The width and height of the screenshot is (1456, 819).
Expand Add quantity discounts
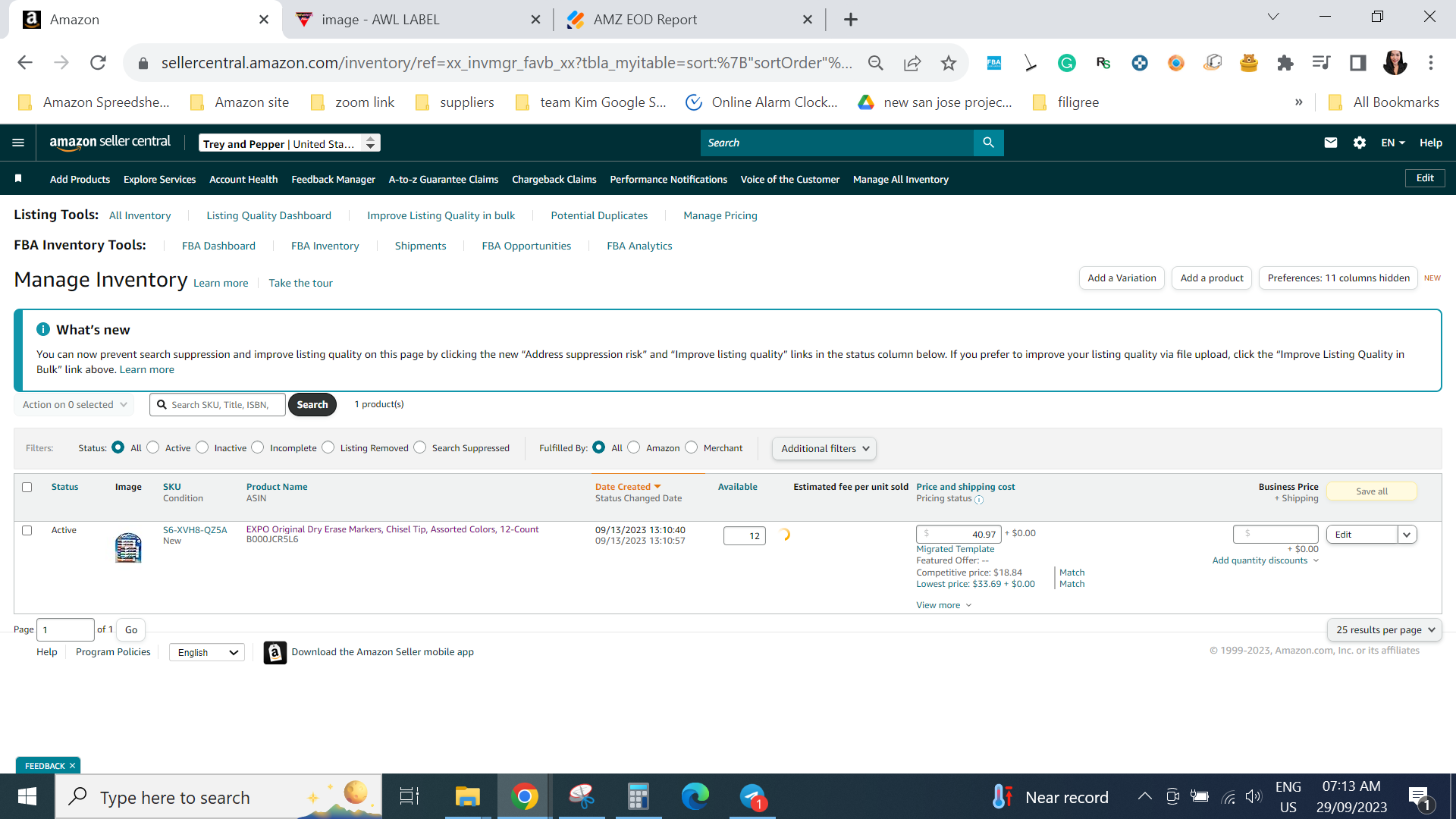pos(1266,560)
